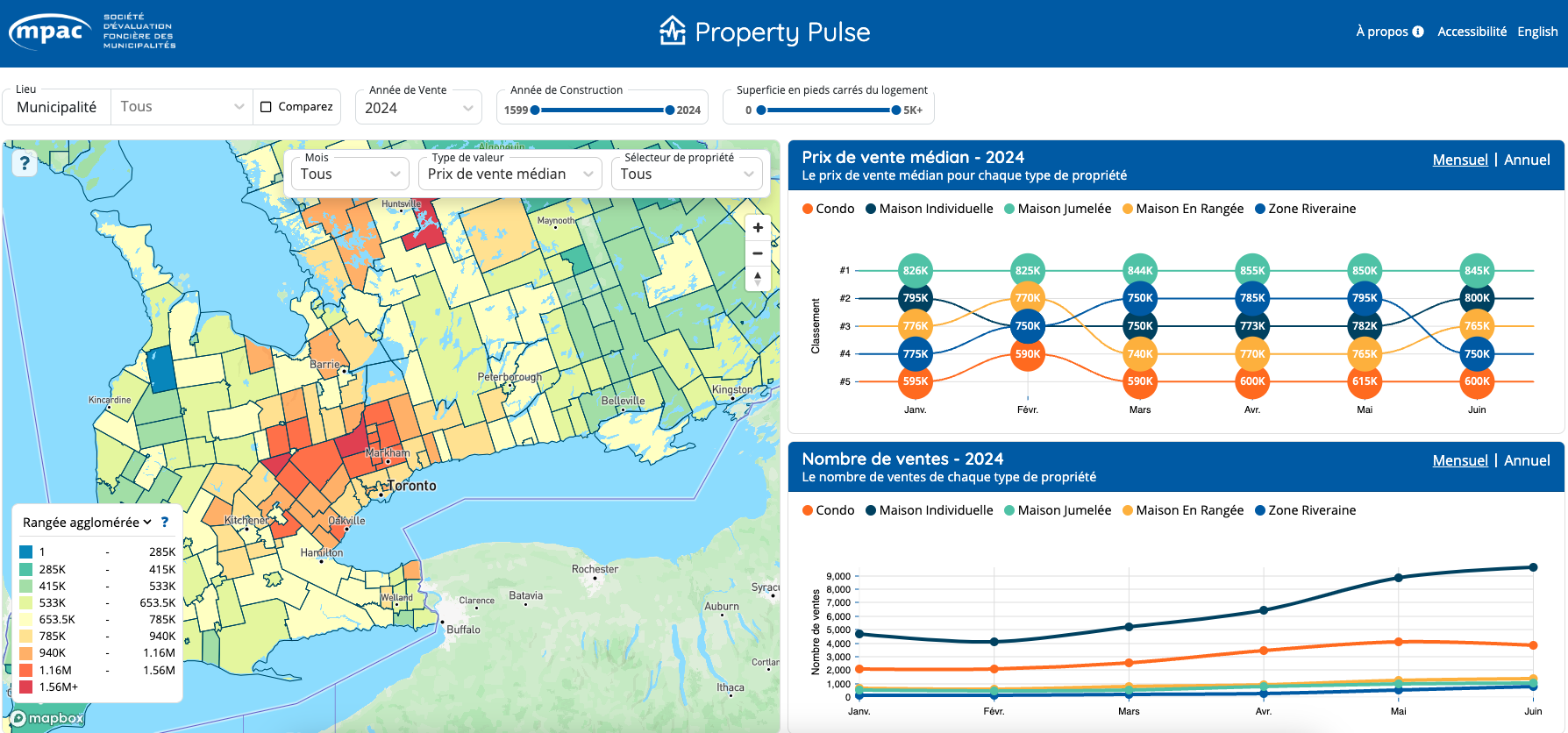
Task: Switch language to English
Action: point(1537,32)
